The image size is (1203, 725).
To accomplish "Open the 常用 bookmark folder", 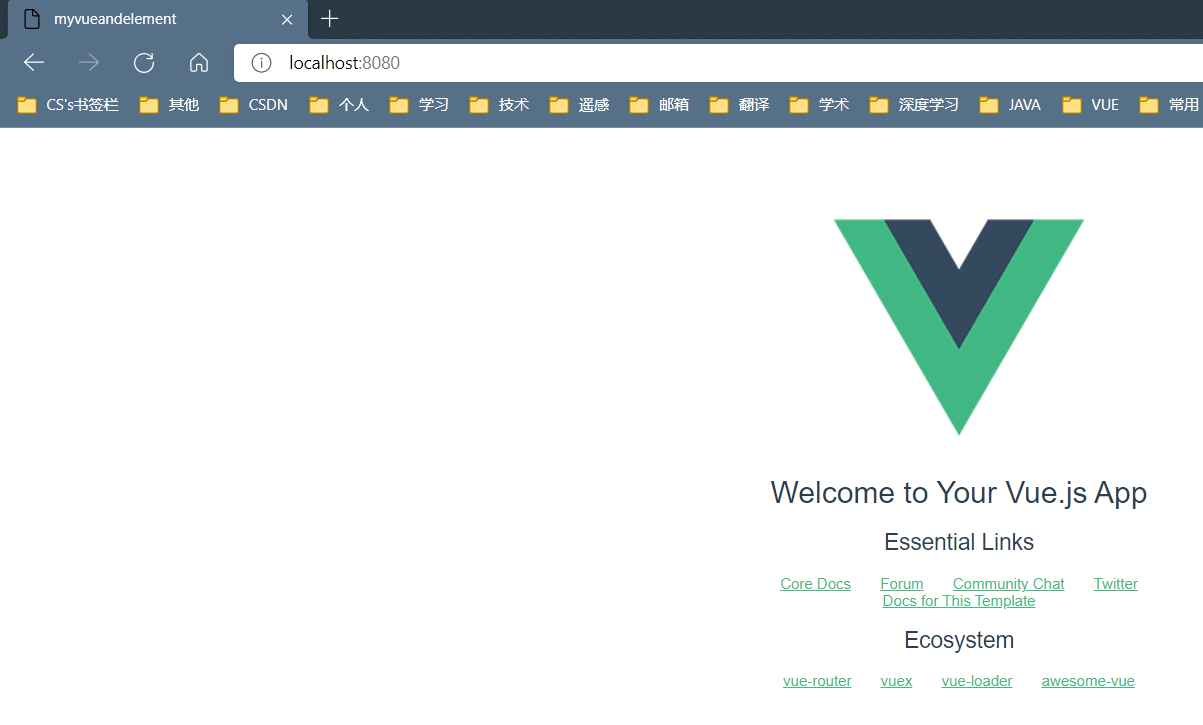I will [x=1169, y=105].
